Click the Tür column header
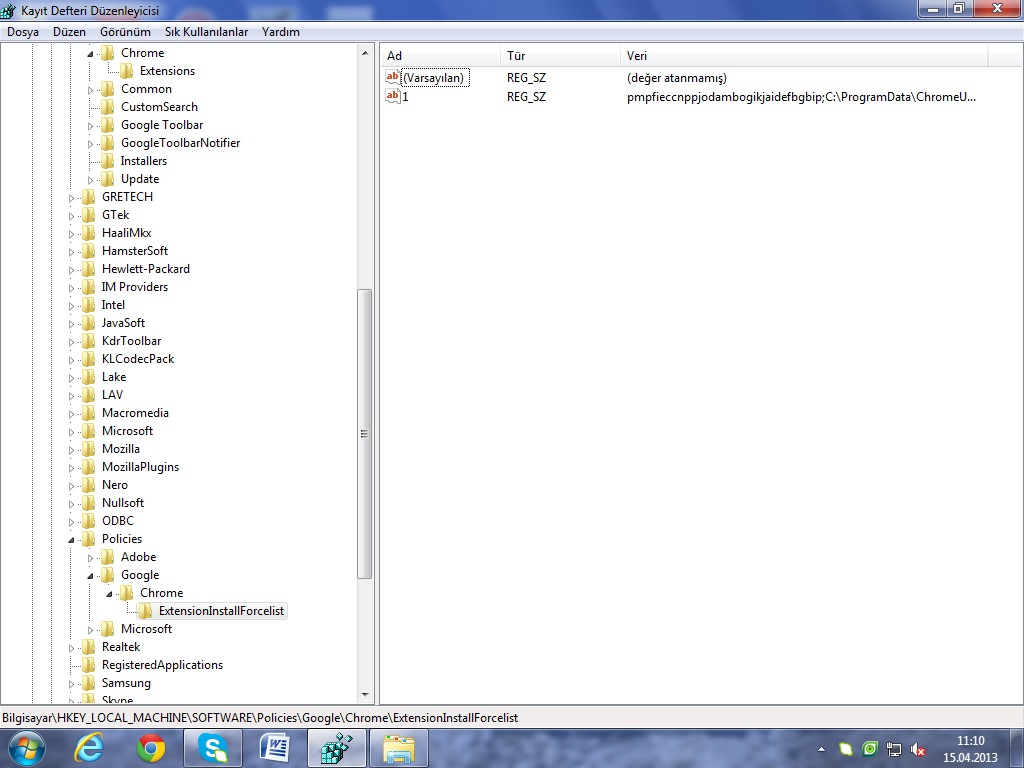The width and height of the screenshot is (1024, 768). click(560, 56)
